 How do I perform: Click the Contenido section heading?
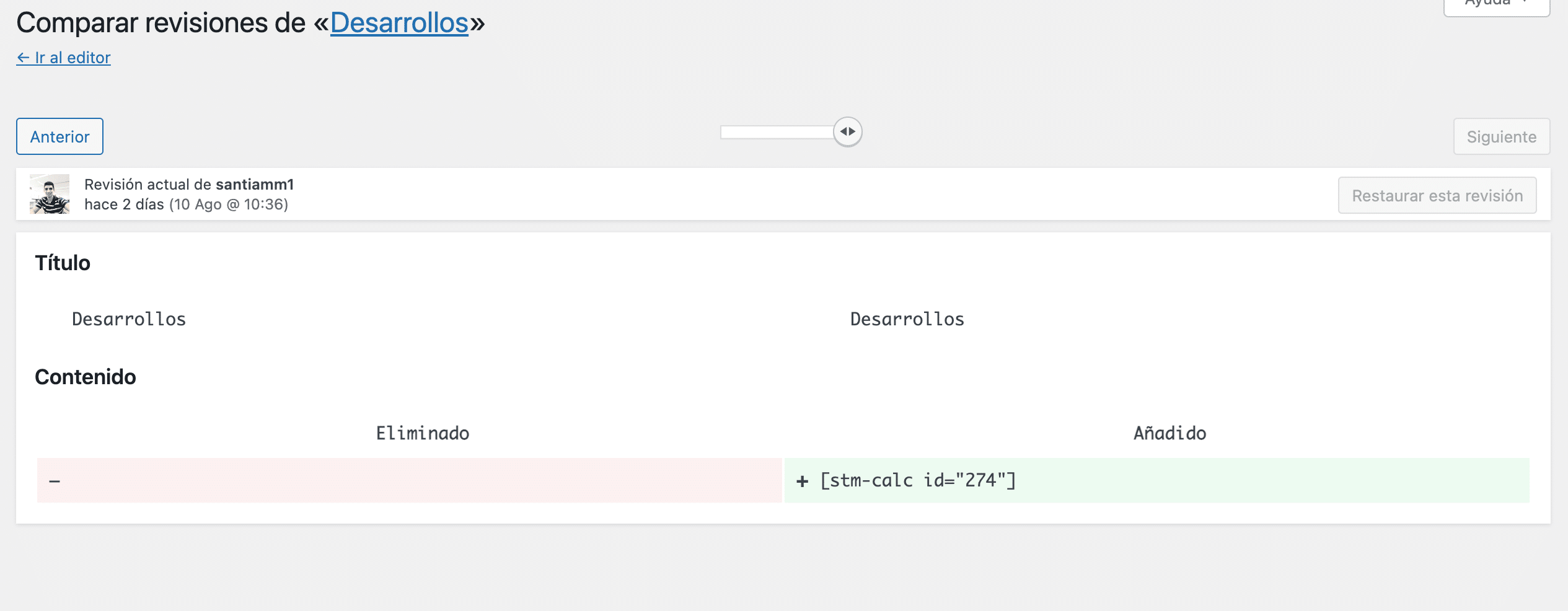click(86, 377)
